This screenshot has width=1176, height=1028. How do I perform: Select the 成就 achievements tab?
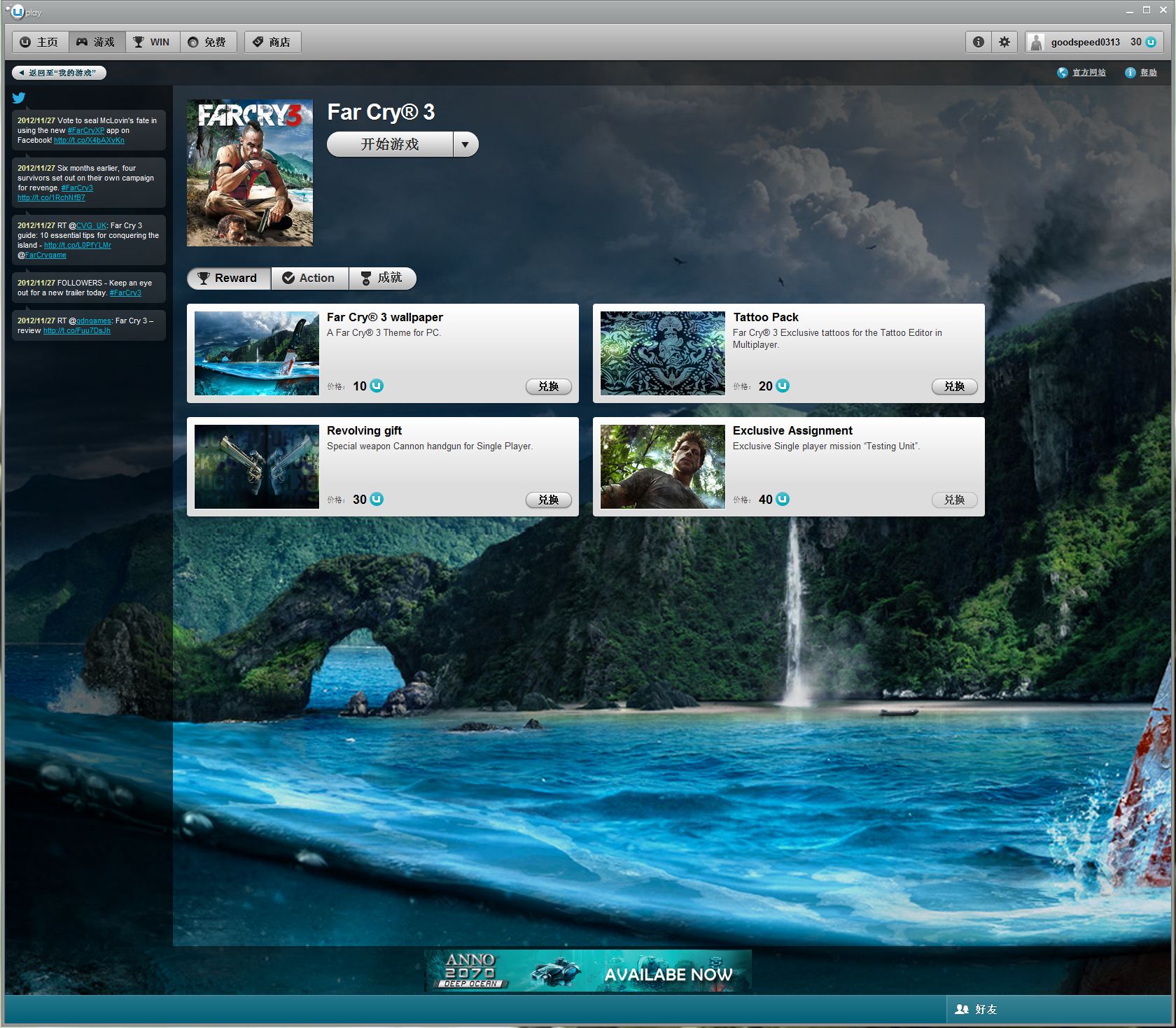click(382, 278)
